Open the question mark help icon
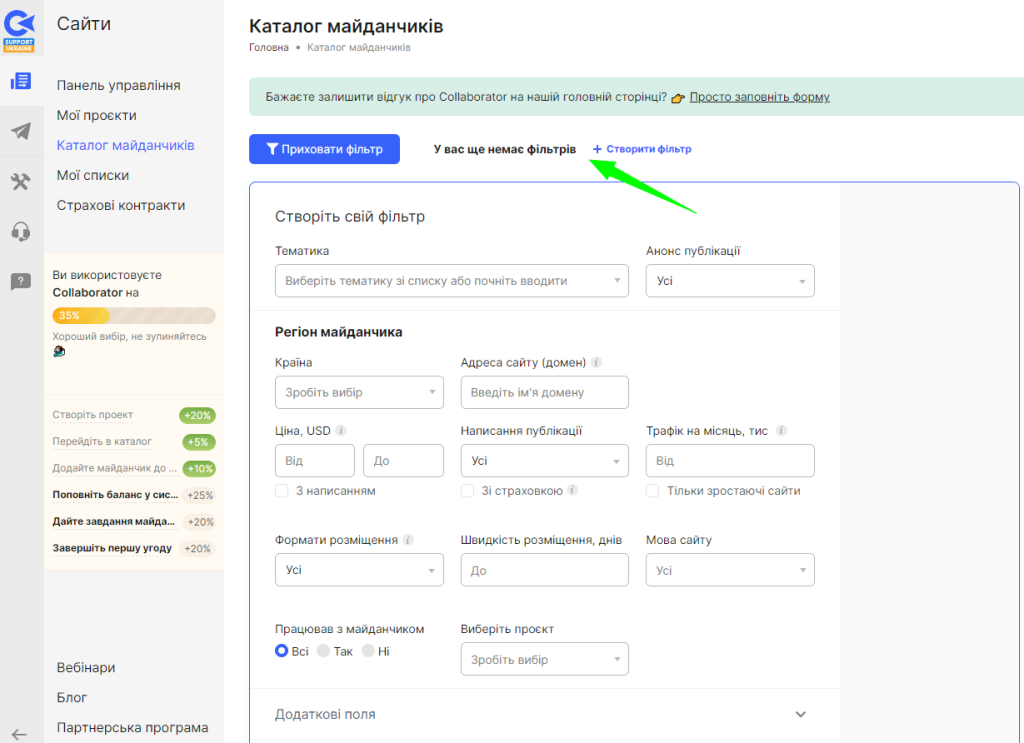Screen dimensions: 1024x743 click(x=21, y=282)
